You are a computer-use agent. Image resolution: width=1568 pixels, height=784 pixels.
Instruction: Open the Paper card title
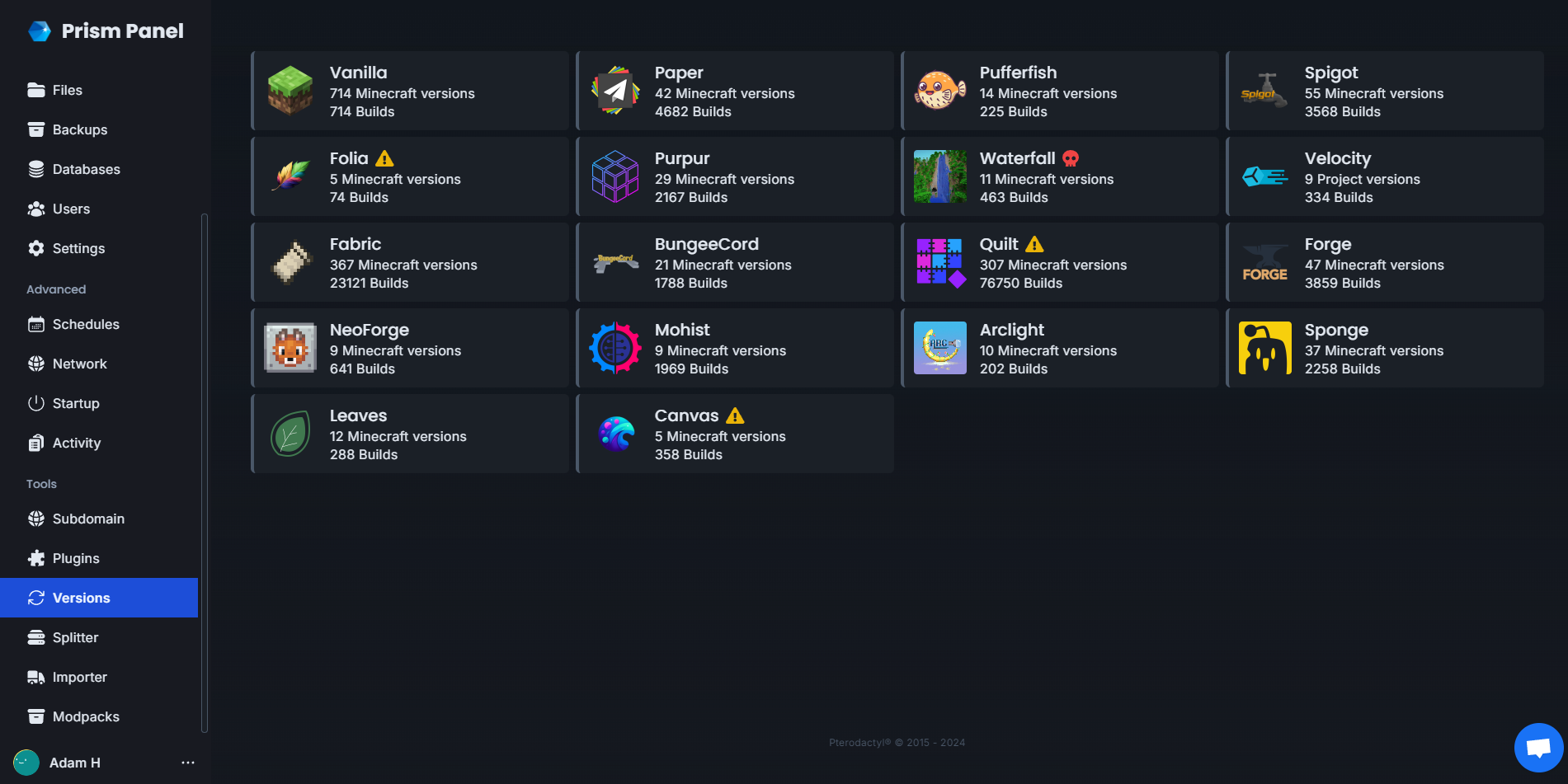coord(679,73)
